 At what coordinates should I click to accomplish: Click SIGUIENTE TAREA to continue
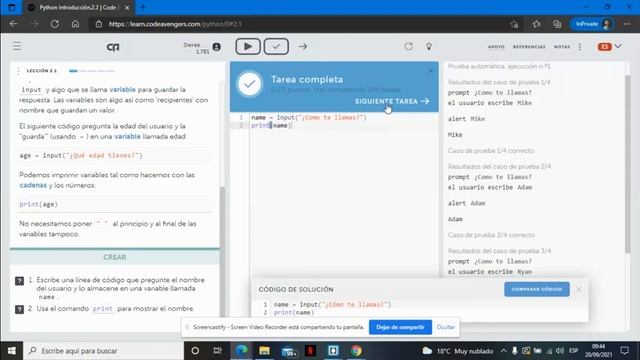click(x=392, y=101)
